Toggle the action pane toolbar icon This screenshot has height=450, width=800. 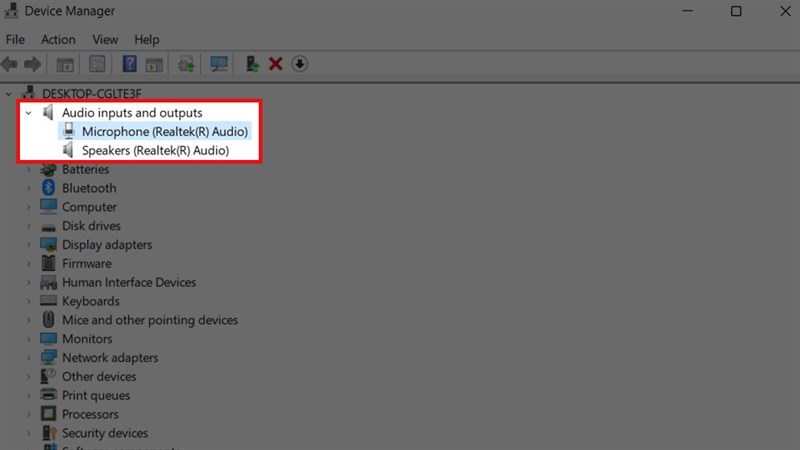pos(154,64)
